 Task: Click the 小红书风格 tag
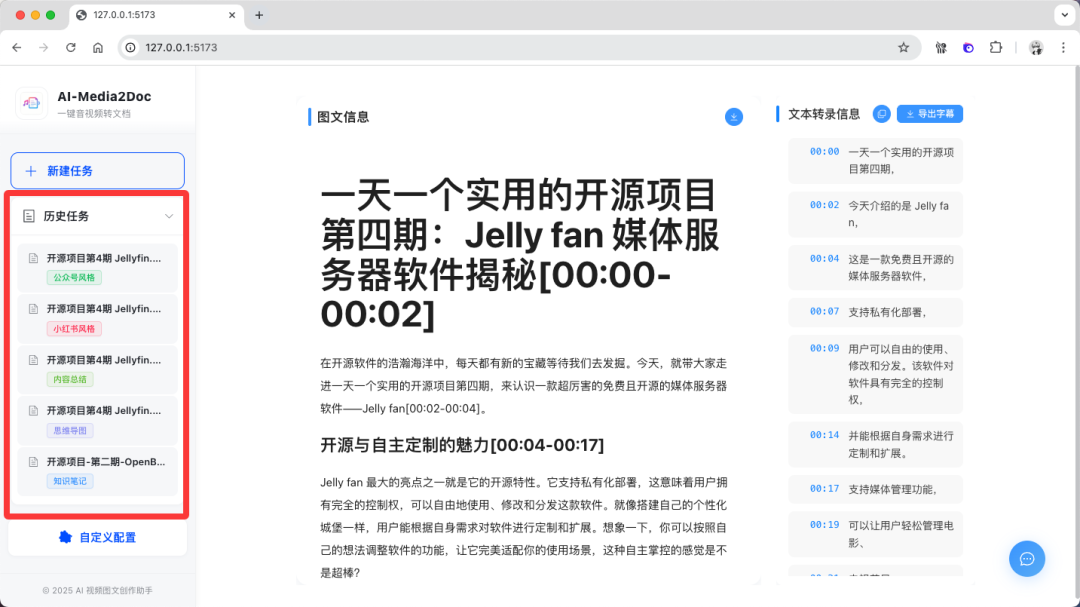(x=74, y=329)
